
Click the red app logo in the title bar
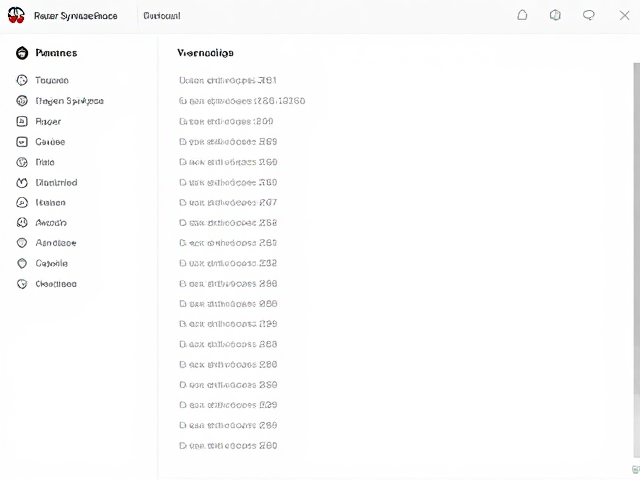[x=16, y=15]
